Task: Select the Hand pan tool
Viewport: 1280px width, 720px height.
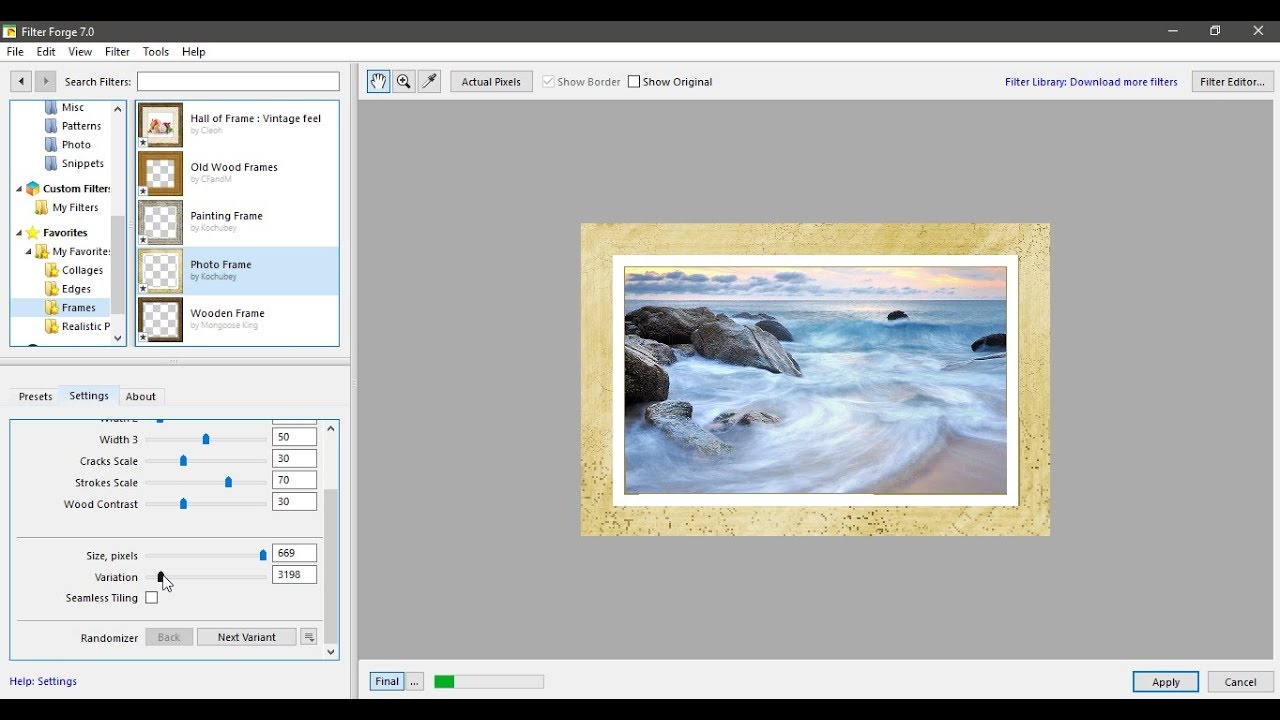Action: pyautogui.click(x=378, y=82)
